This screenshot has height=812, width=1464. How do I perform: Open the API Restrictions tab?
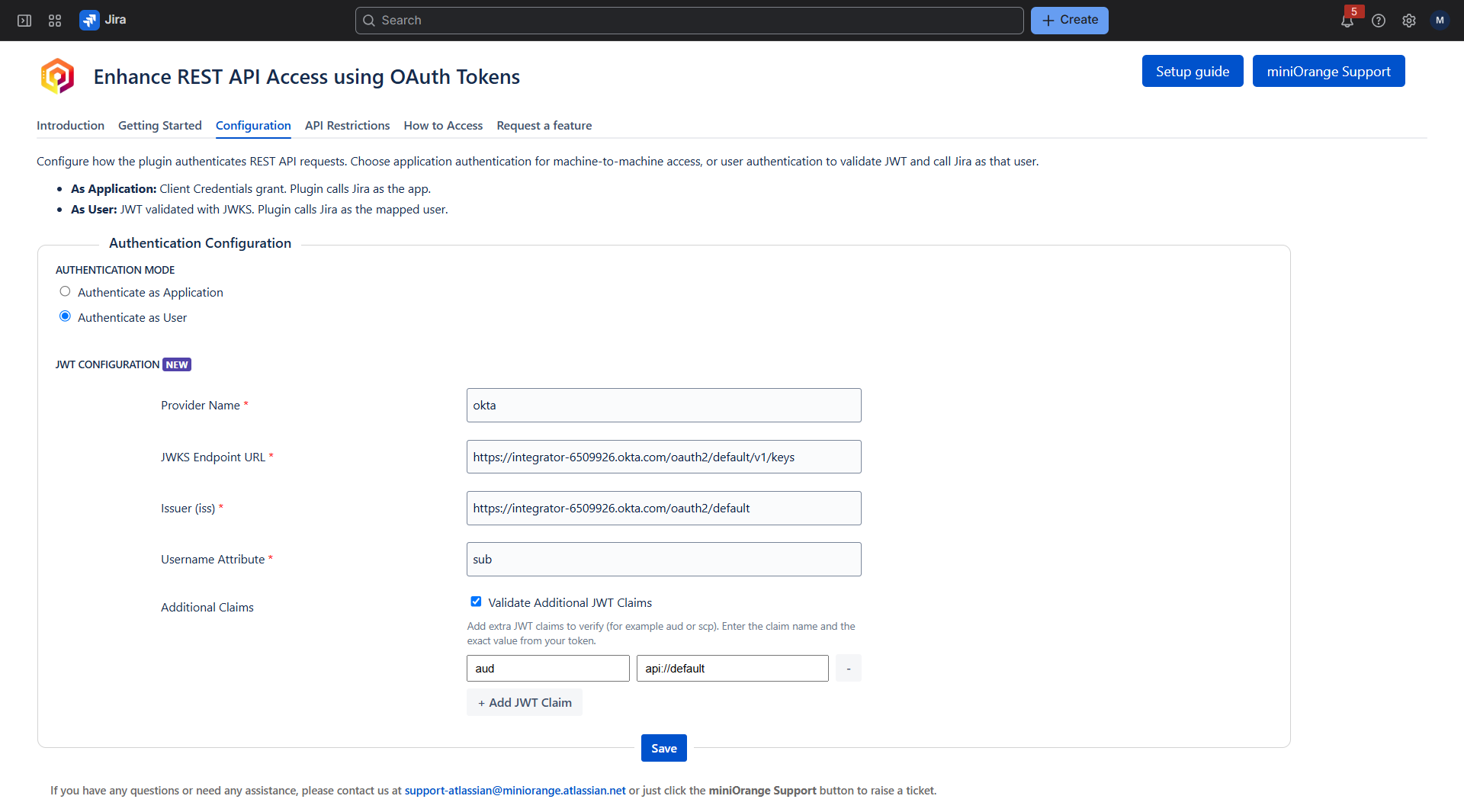(x=347, y=126)
